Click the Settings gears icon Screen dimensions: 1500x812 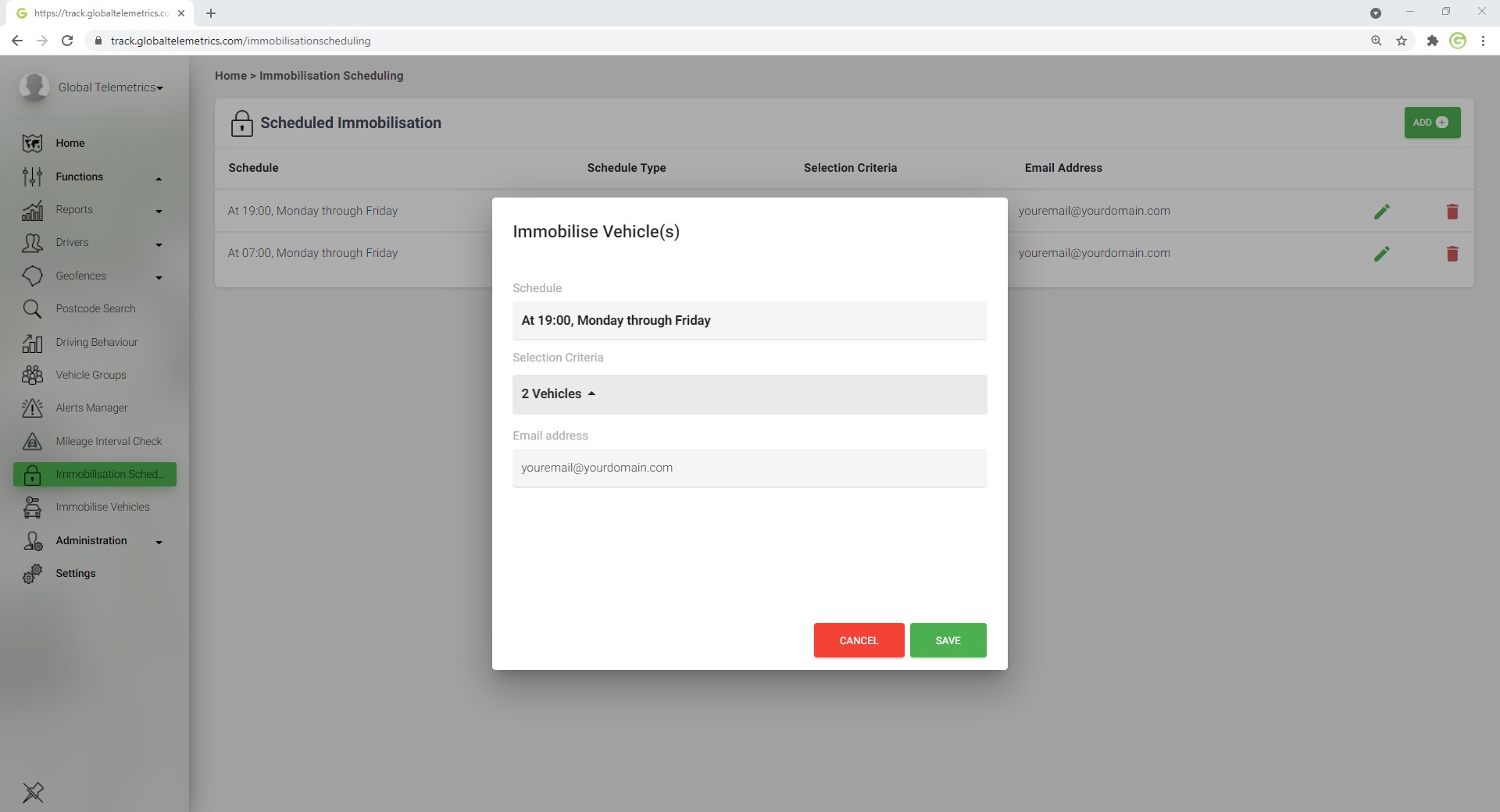pos(32,574)
